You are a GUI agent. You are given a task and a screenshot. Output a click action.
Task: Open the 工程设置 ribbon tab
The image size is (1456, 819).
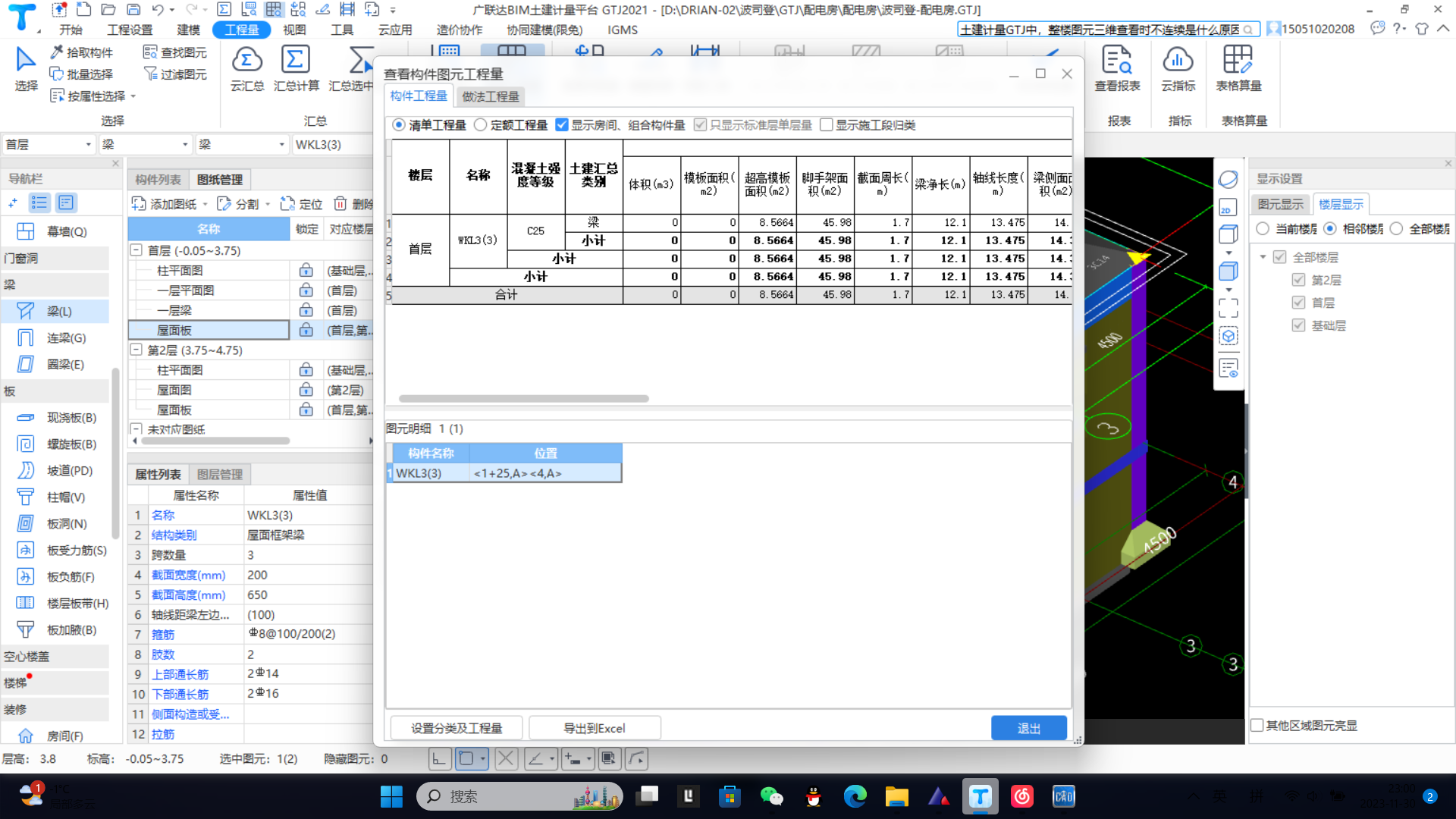(130, 30)
